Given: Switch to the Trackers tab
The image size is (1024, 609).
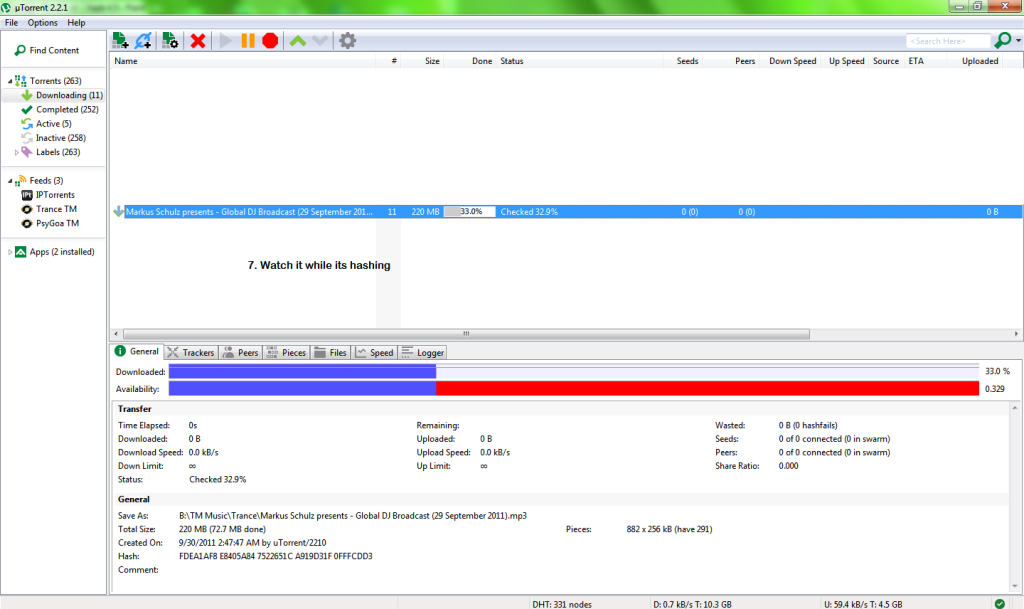Looking at the screenshot, I should pyautogui.click(x=191, y=352).
